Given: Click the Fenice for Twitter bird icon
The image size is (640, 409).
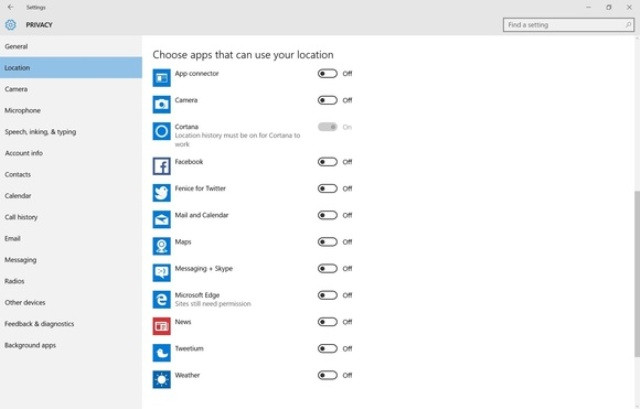Looking at the screenshot, I should click(162, 193).
